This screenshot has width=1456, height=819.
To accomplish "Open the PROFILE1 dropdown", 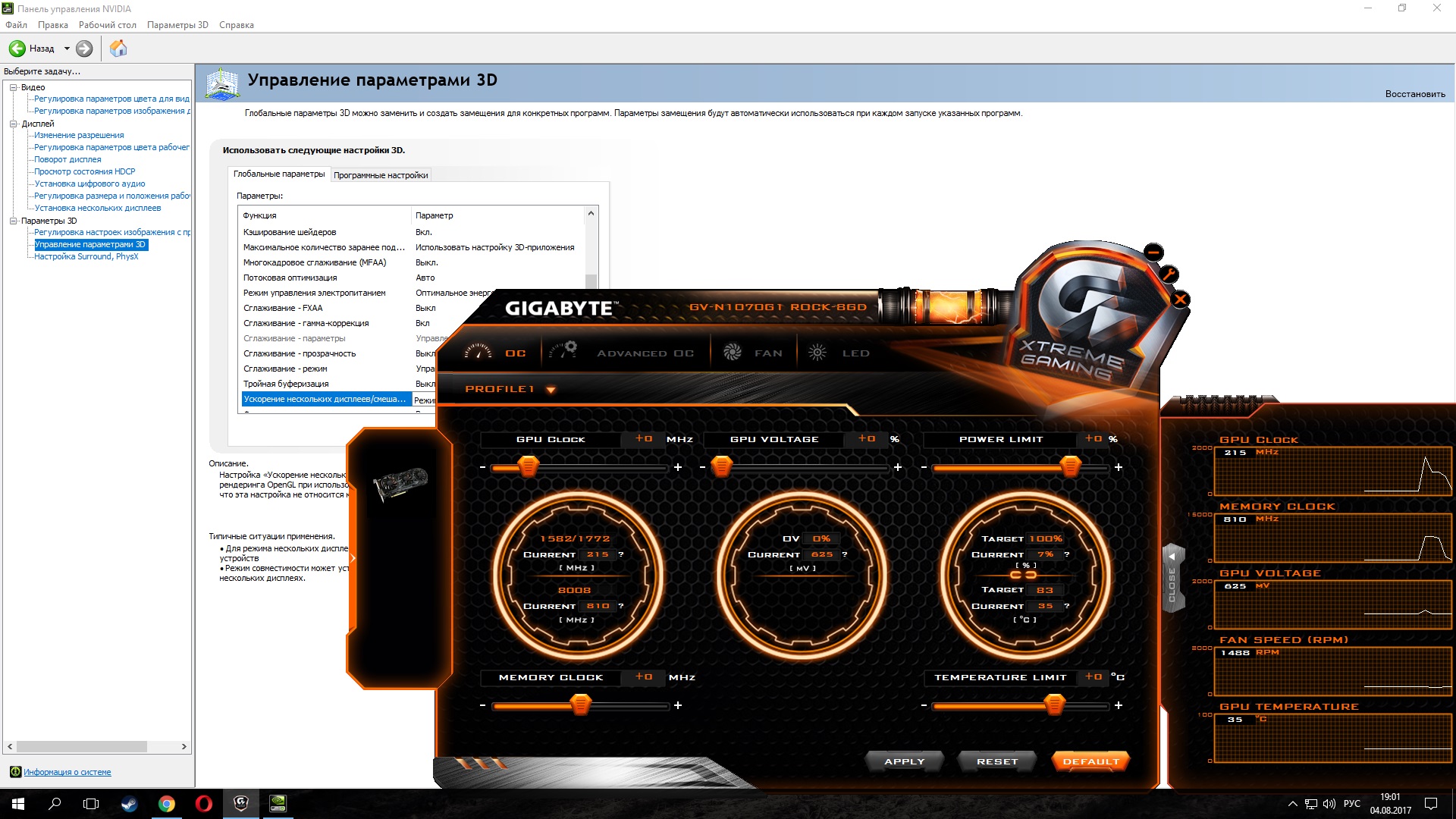I will click(x=551, y=390).
